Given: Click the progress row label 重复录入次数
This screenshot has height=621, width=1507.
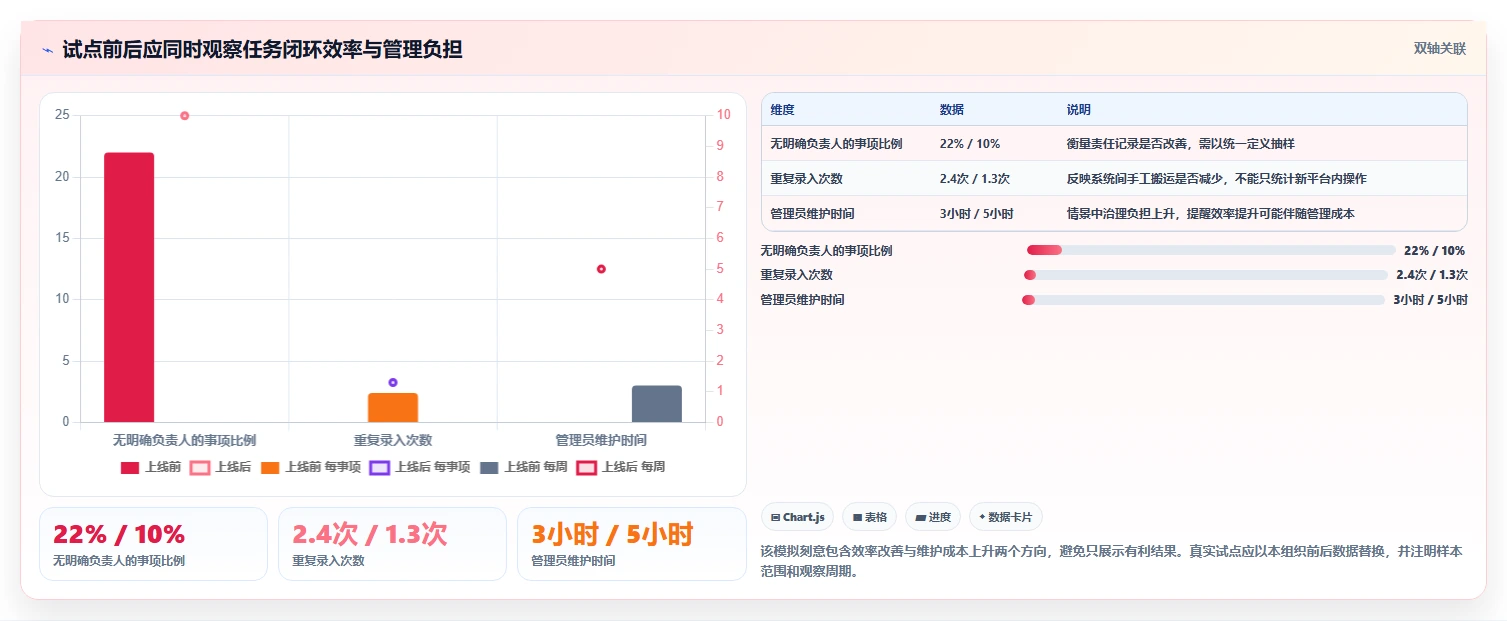Looking at the screenshot, I should [x=797, y=275].
